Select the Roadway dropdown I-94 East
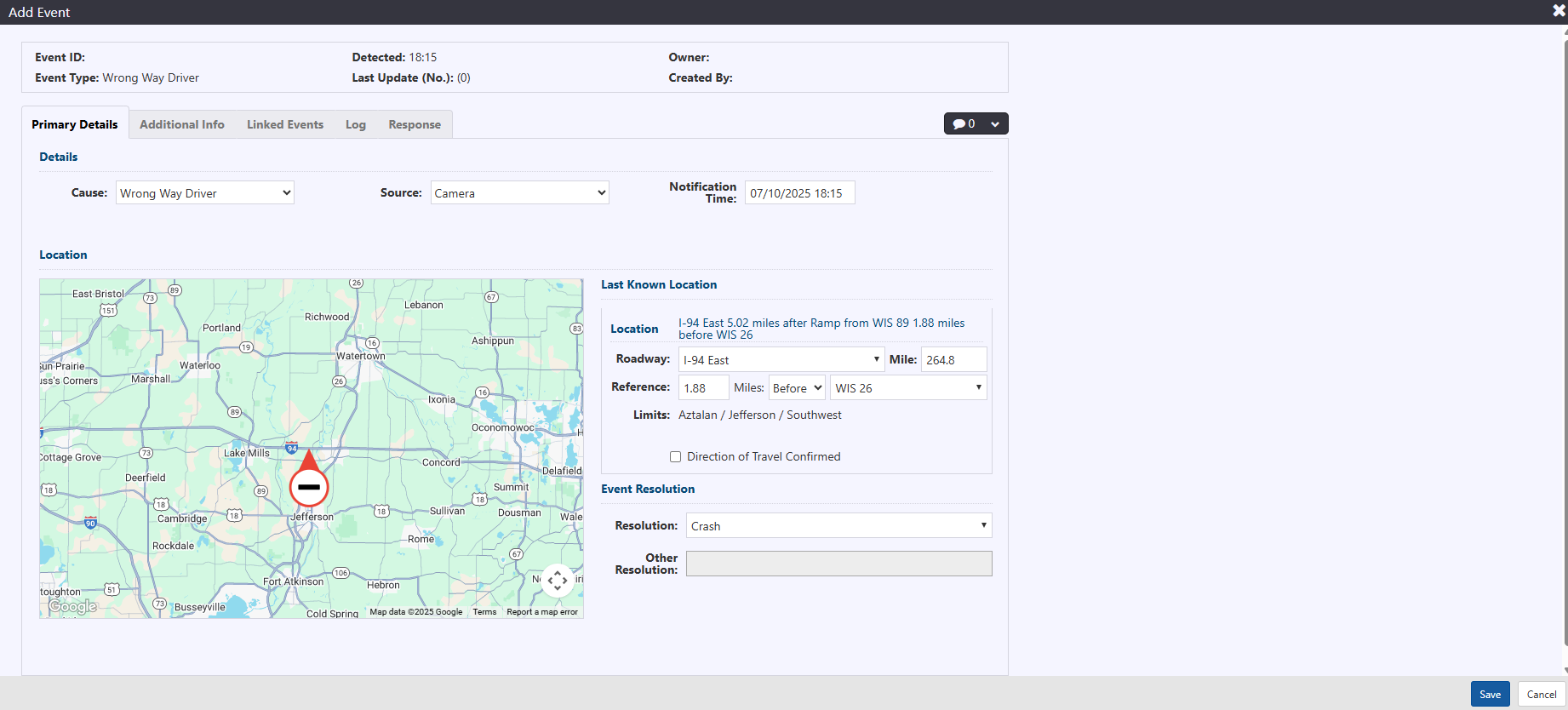The width and height of the screenshot is (1568, 710). [x=781, y=360]
